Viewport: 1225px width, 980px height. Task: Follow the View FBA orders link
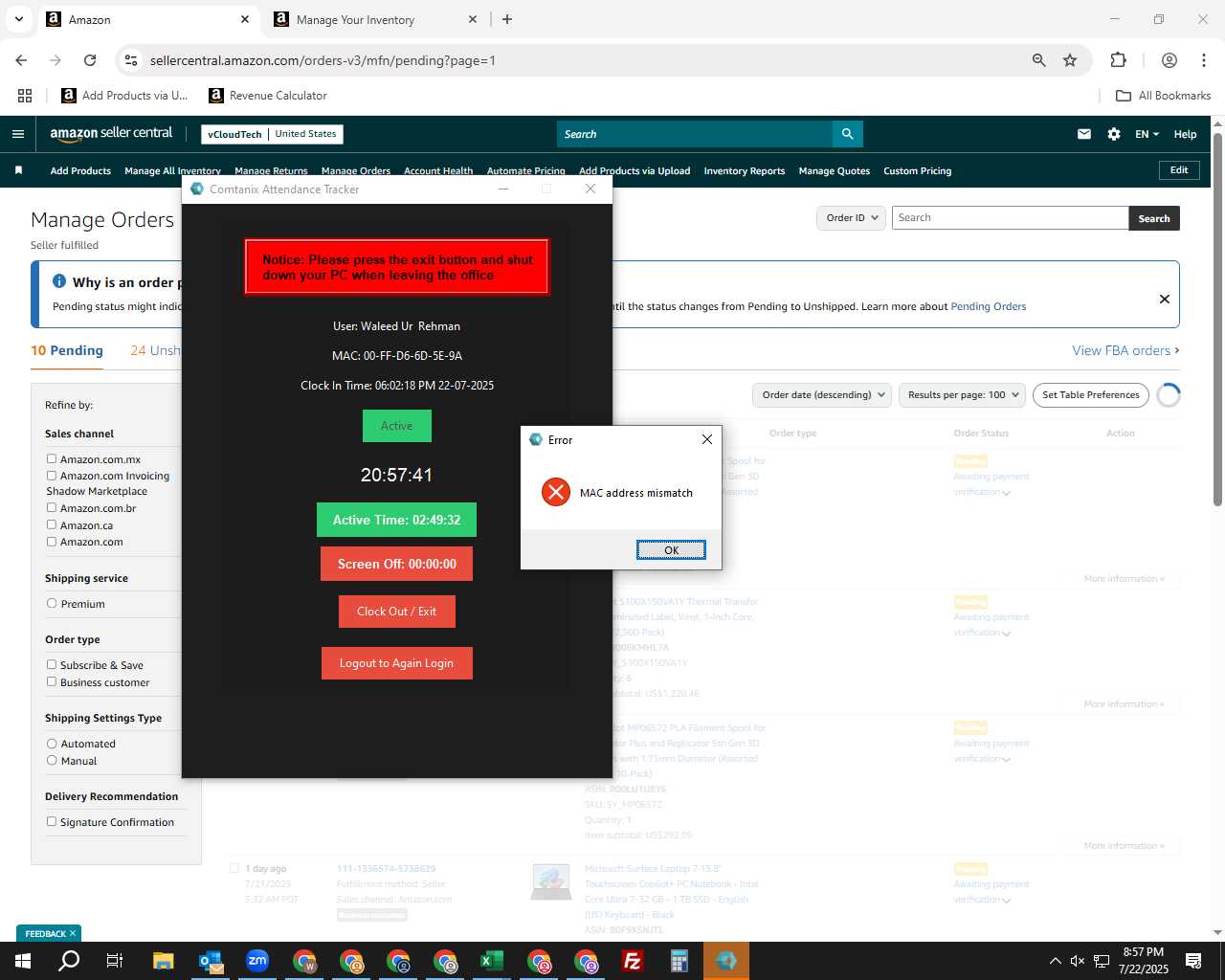(x=1125, y=350)
